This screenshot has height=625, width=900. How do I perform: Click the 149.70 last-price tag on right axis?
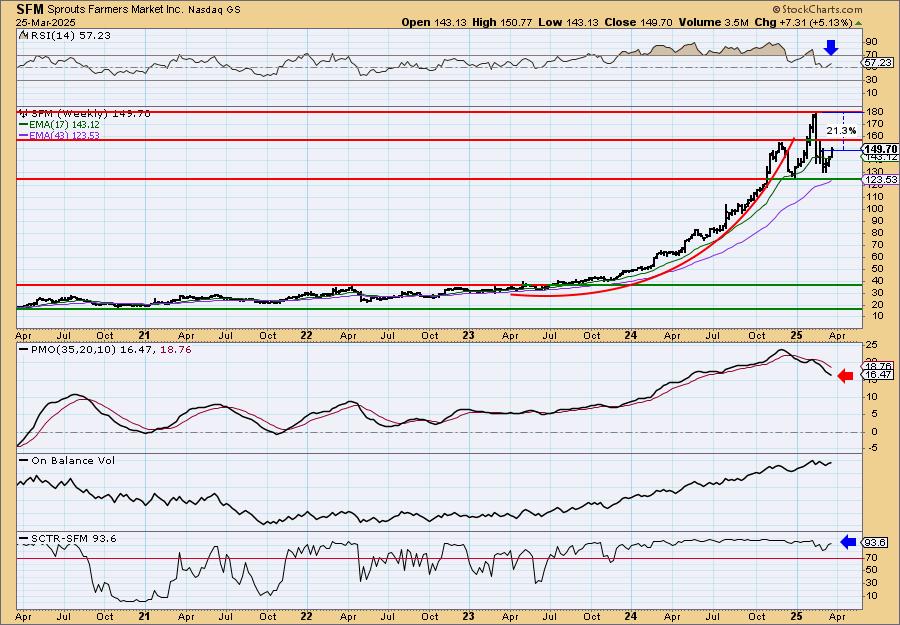[x=880, y=149]
